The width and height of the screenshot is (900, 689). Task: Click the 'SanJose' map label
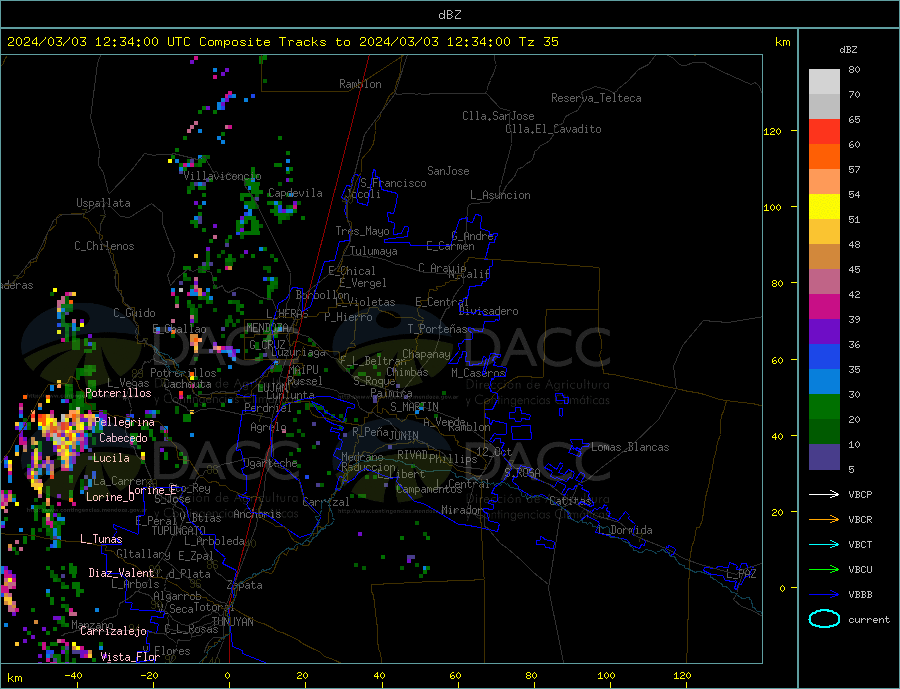click(448, 171)
